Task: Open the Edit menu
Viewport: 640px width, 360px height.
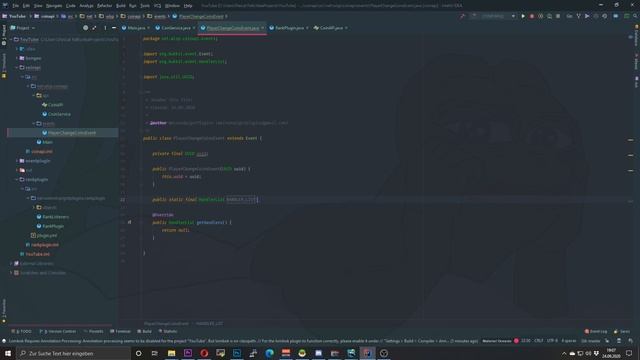Action: click(x=26, y=6)
